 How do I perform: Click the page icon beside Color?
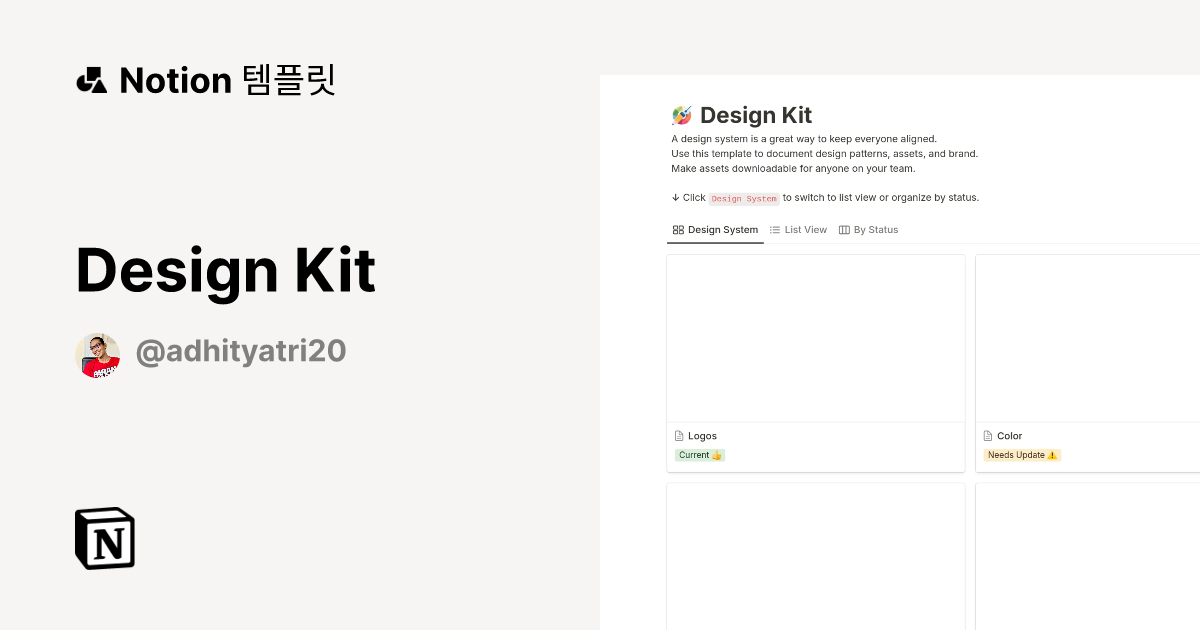tap(986, 435)
